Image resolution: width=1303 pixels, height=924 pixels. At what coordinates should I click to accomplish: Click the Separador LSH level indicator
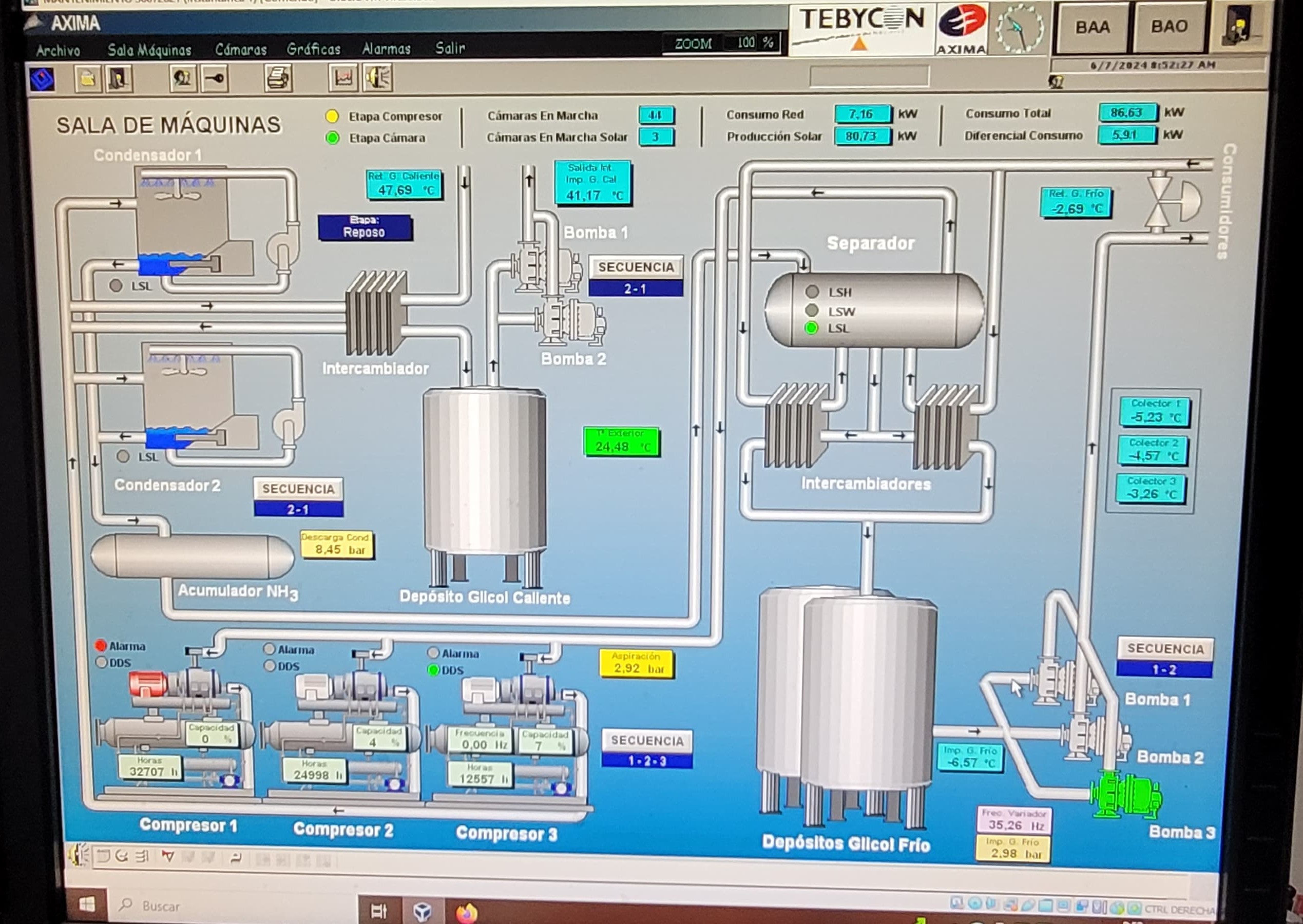click(812, 292)
